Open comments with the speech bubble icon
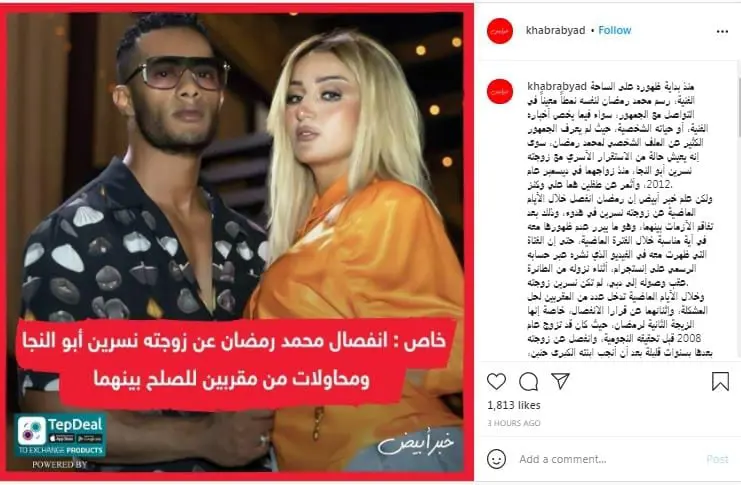This screenshot has height=485, width=741. pos(528,381)
